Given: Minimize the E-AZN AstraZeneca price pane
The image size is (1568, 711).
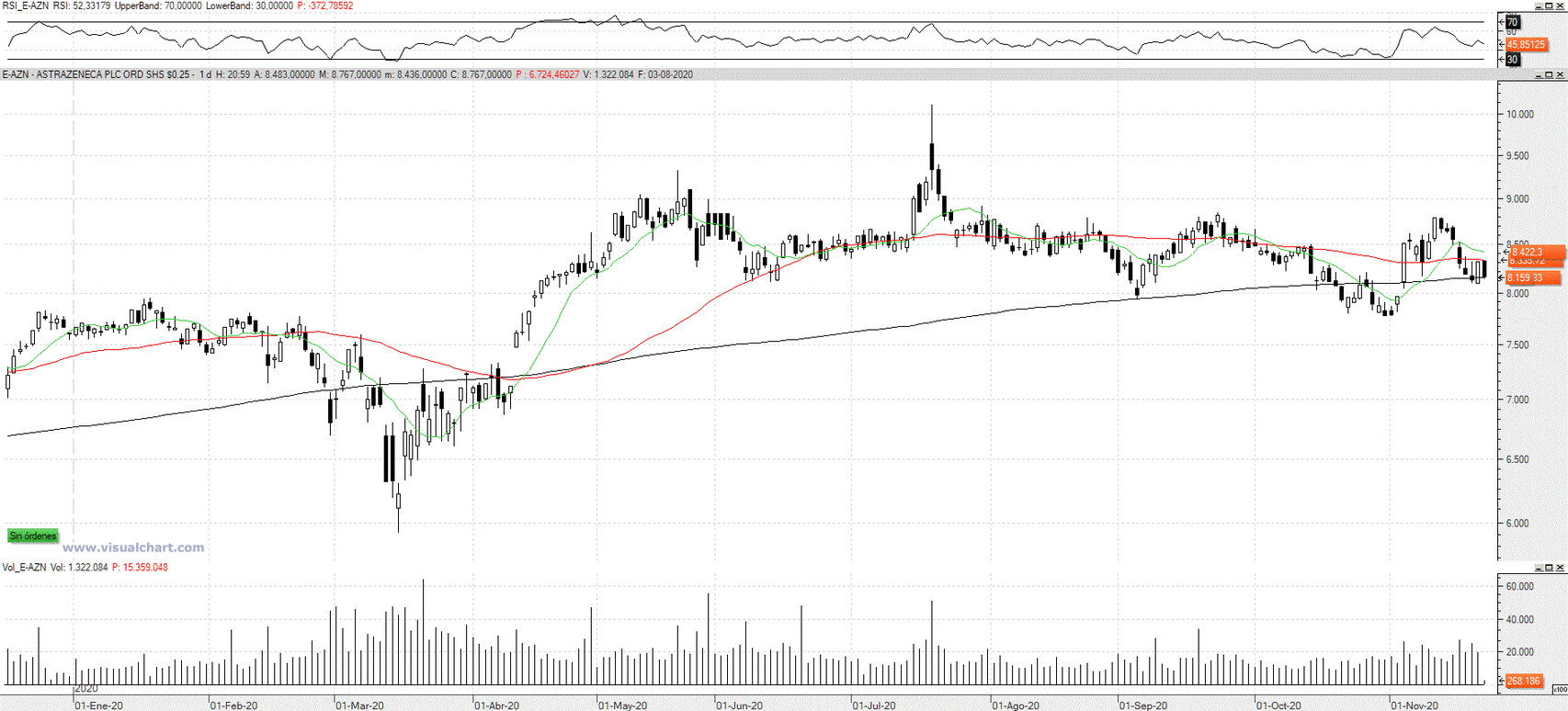Looking at the screenshot, I should coord(1540,74).
